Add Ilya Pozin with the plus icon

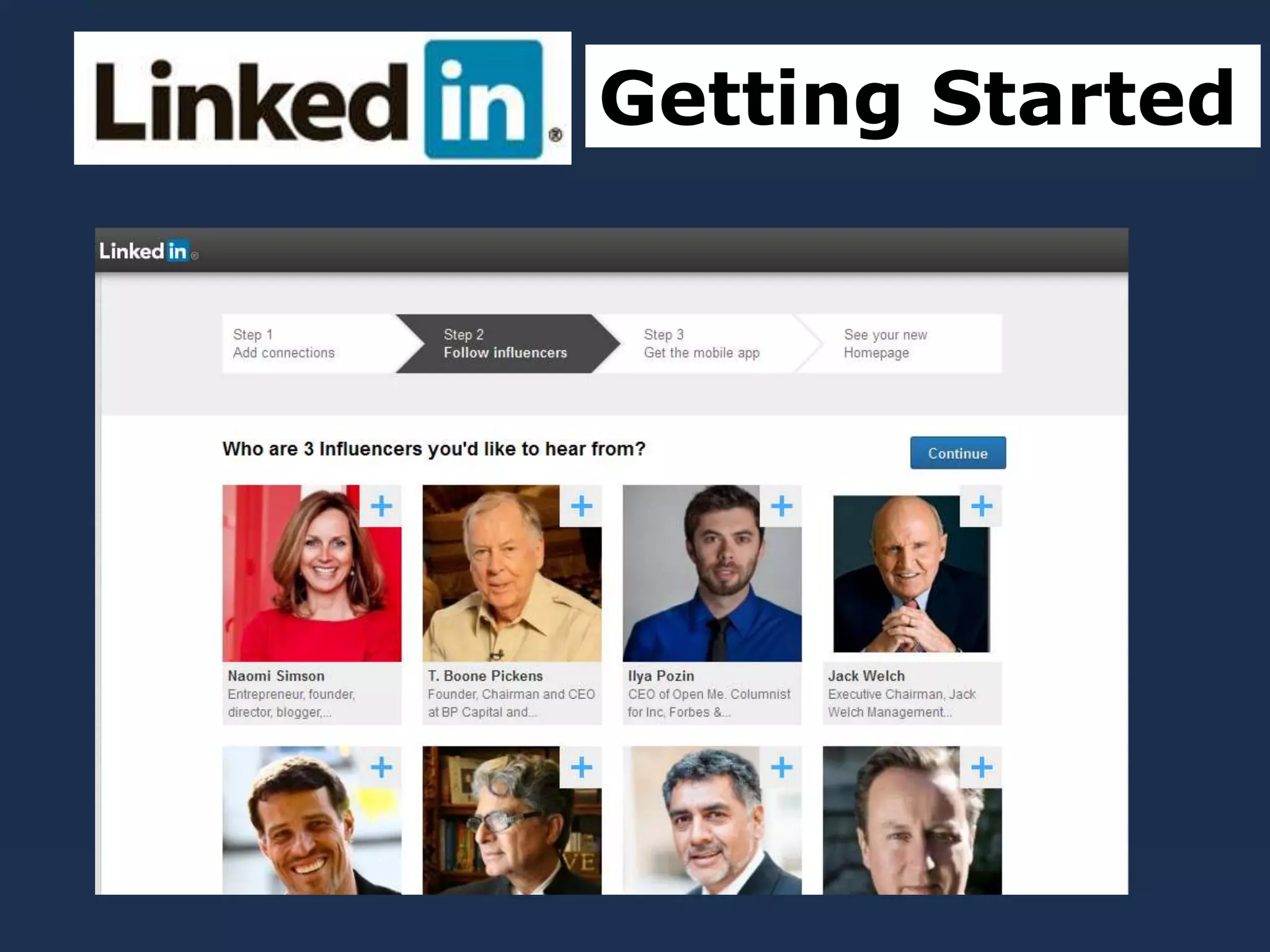point(781,506)
